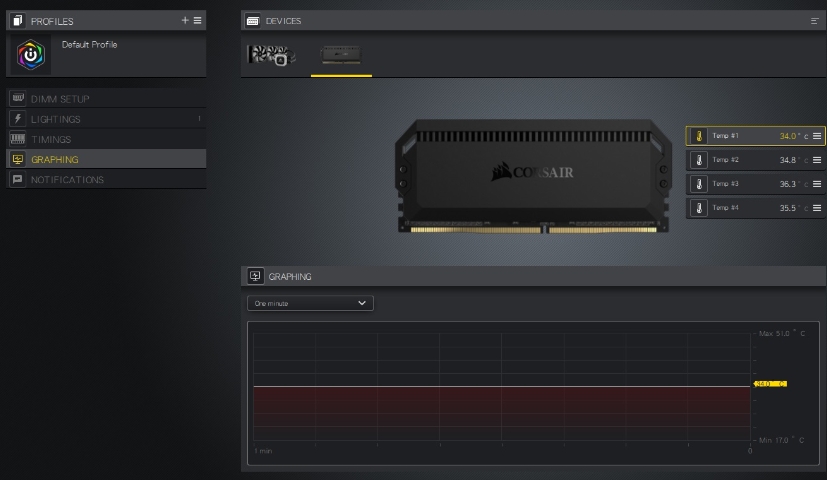
Task: Click the Graphing panel header icon
Action: coord(255,276)
